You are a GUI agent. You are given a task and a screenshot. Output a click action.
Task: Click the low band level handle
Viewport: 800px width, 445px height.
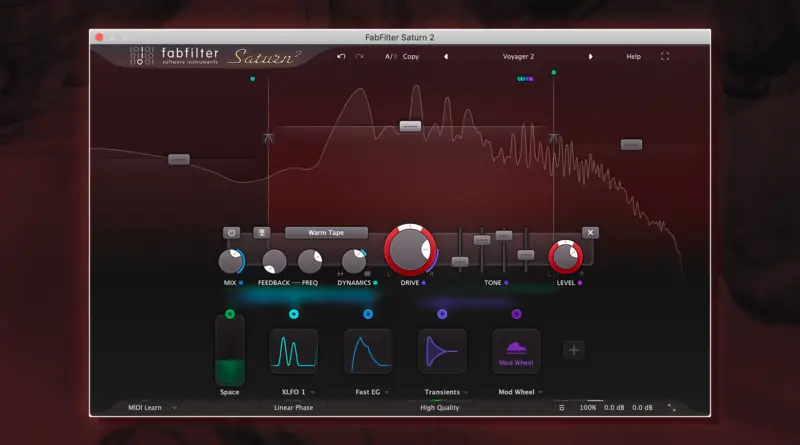[x=179, y=160]
